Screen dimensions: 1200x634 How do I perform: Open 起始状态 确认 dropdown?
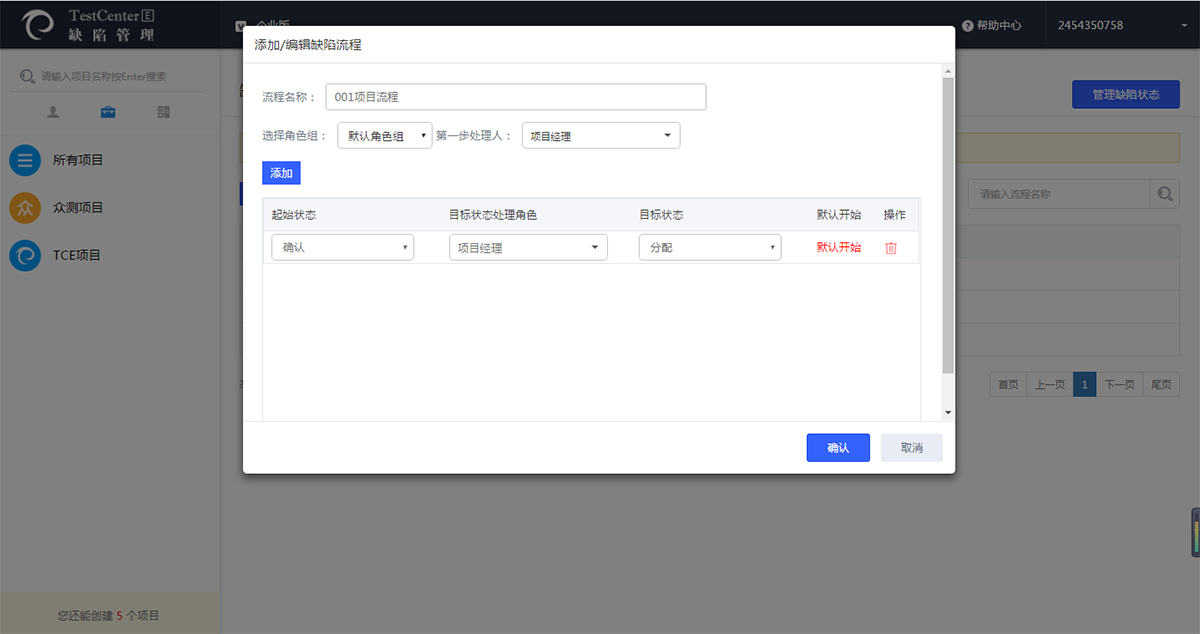[x=342, y=247]
